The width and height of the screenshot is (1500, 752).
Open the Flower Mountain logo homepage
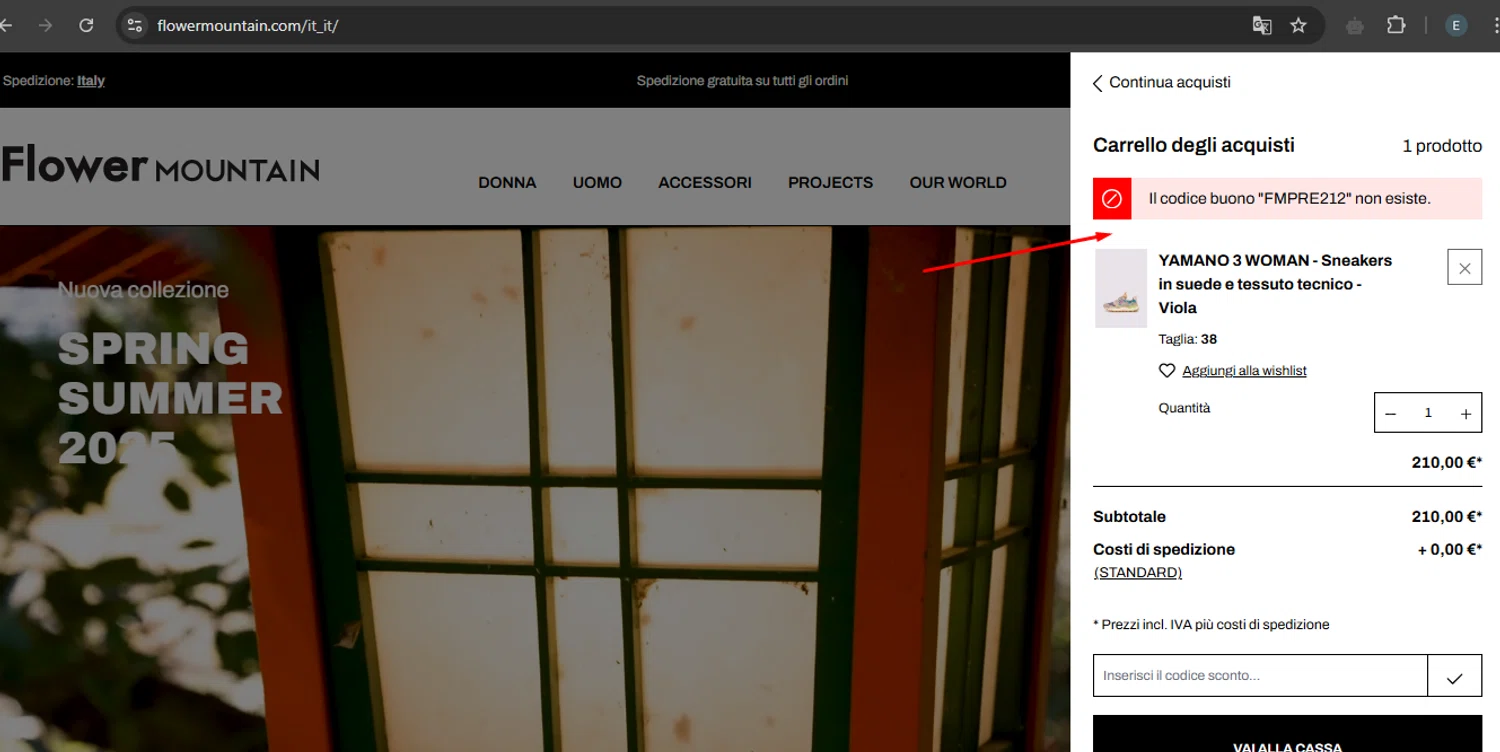(160, 166)
